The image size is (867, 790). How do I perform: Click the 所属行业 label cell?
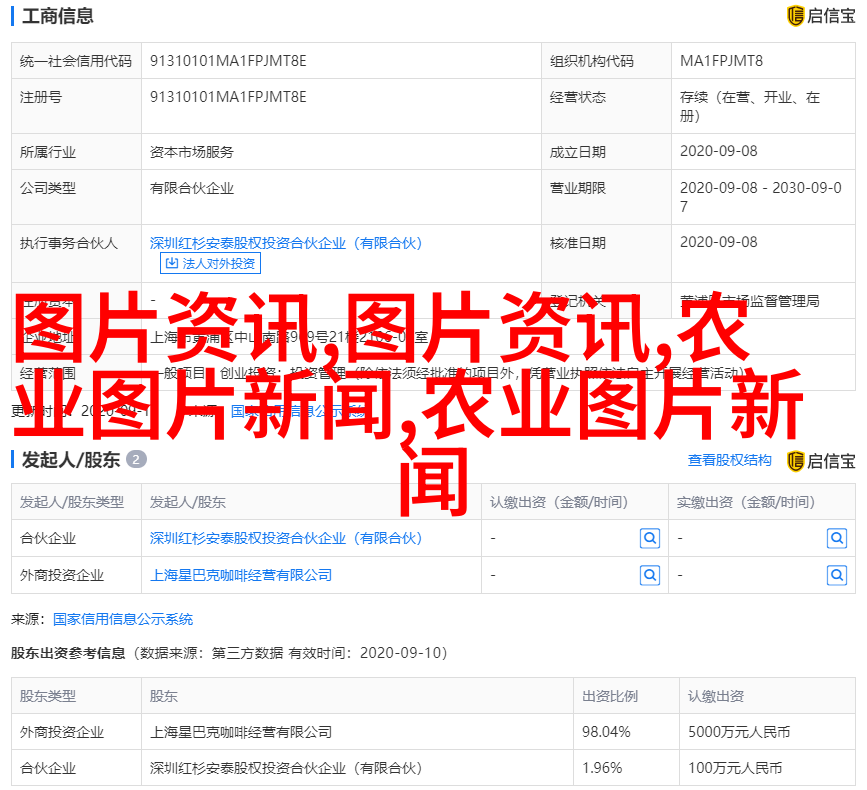76,151
